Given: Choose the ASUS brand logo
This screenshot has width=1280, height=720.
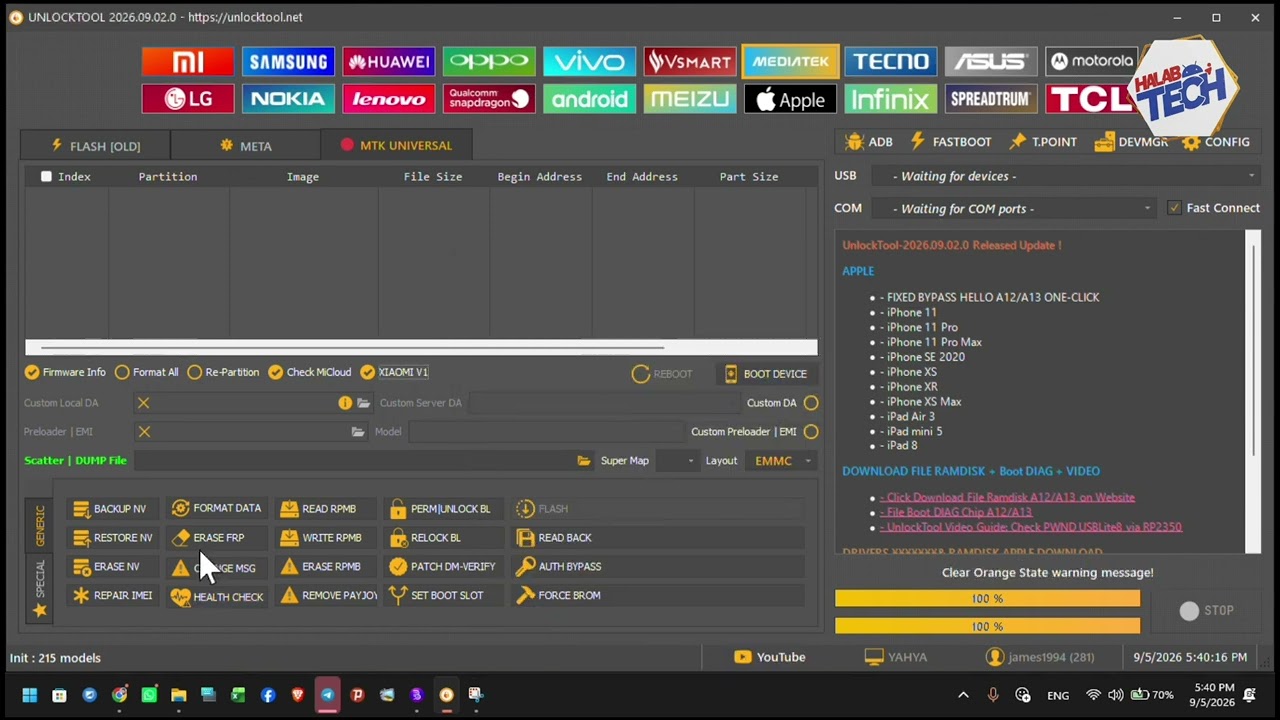Looking at the screenshot, I should pyautogui.click(x=991, y=61).
